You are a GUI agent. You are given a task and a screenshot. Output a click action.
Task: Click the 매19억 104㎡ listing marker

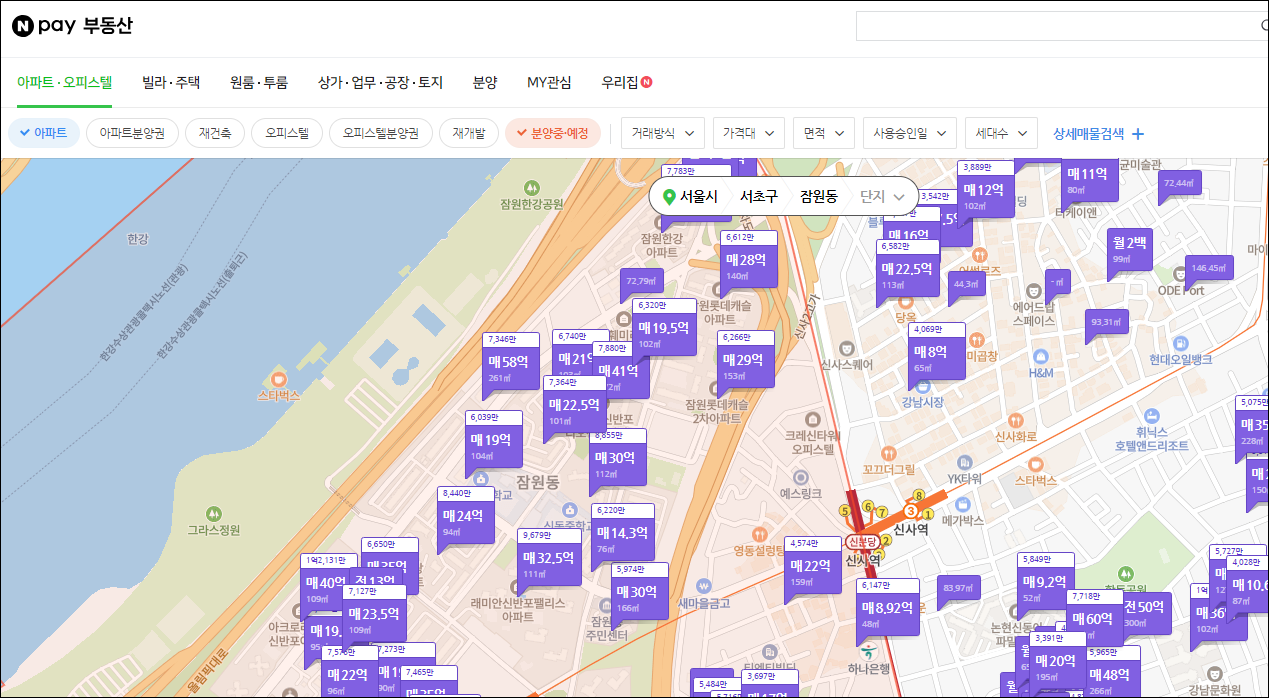point(494,444)
